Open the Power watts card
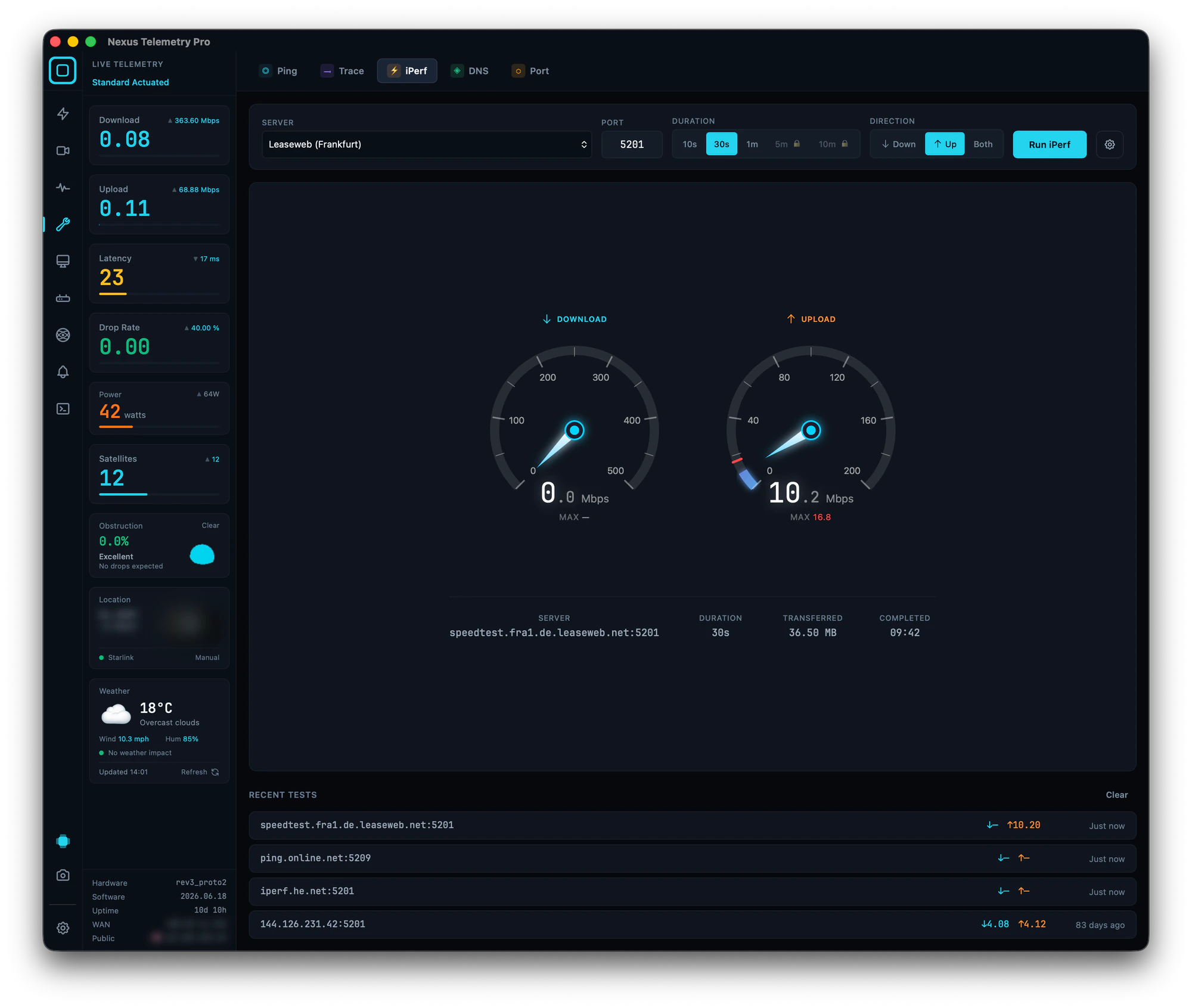The height and width of the screenshot is (1008, 1192). pos(159,408)
